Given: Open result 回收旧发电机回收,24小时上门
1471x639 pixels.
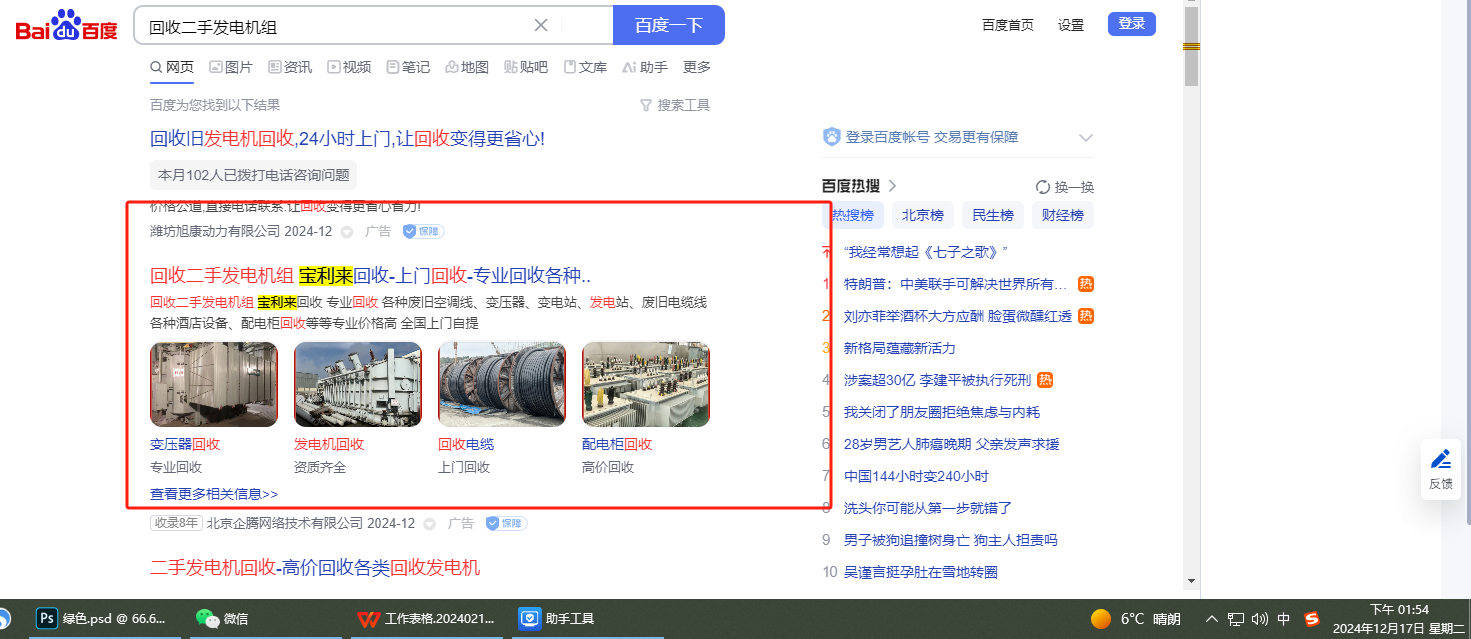Looking at the screenshot, I should pyautogui.click(x=347, y=139).
